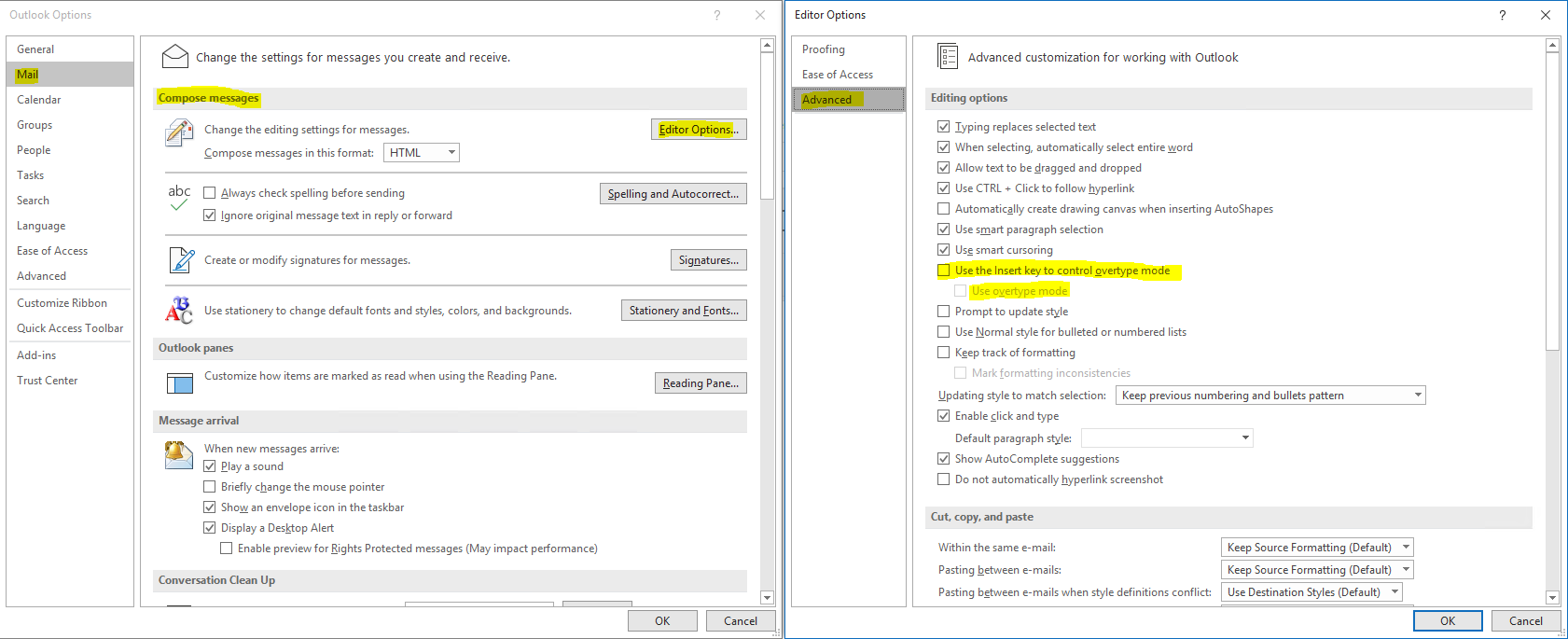Select General in Outlook Options sidebar
1568x639 pixels.
point(70,49)
